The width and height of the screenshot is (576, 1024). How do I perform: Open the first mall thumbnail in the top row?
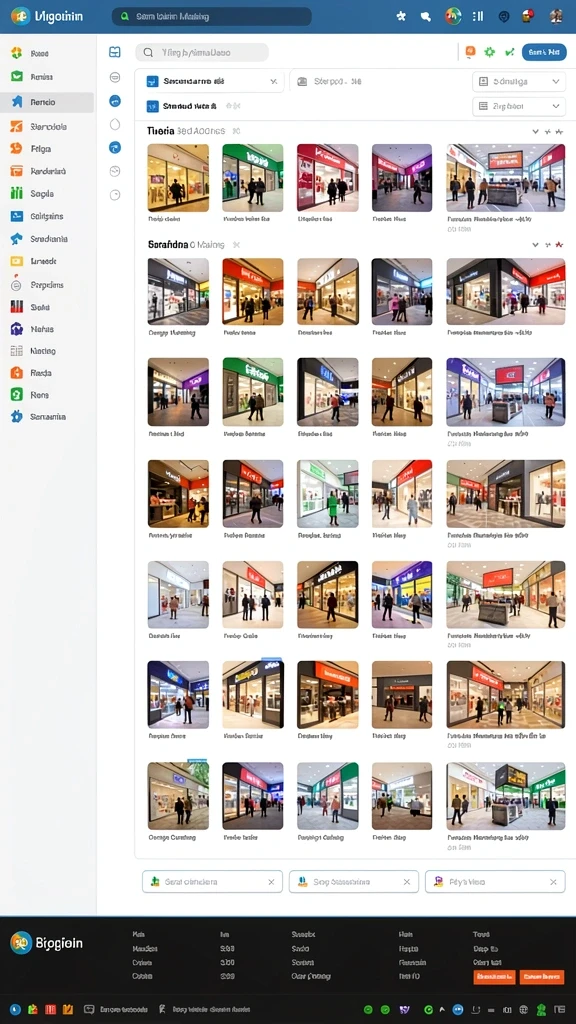pos(178,178)
